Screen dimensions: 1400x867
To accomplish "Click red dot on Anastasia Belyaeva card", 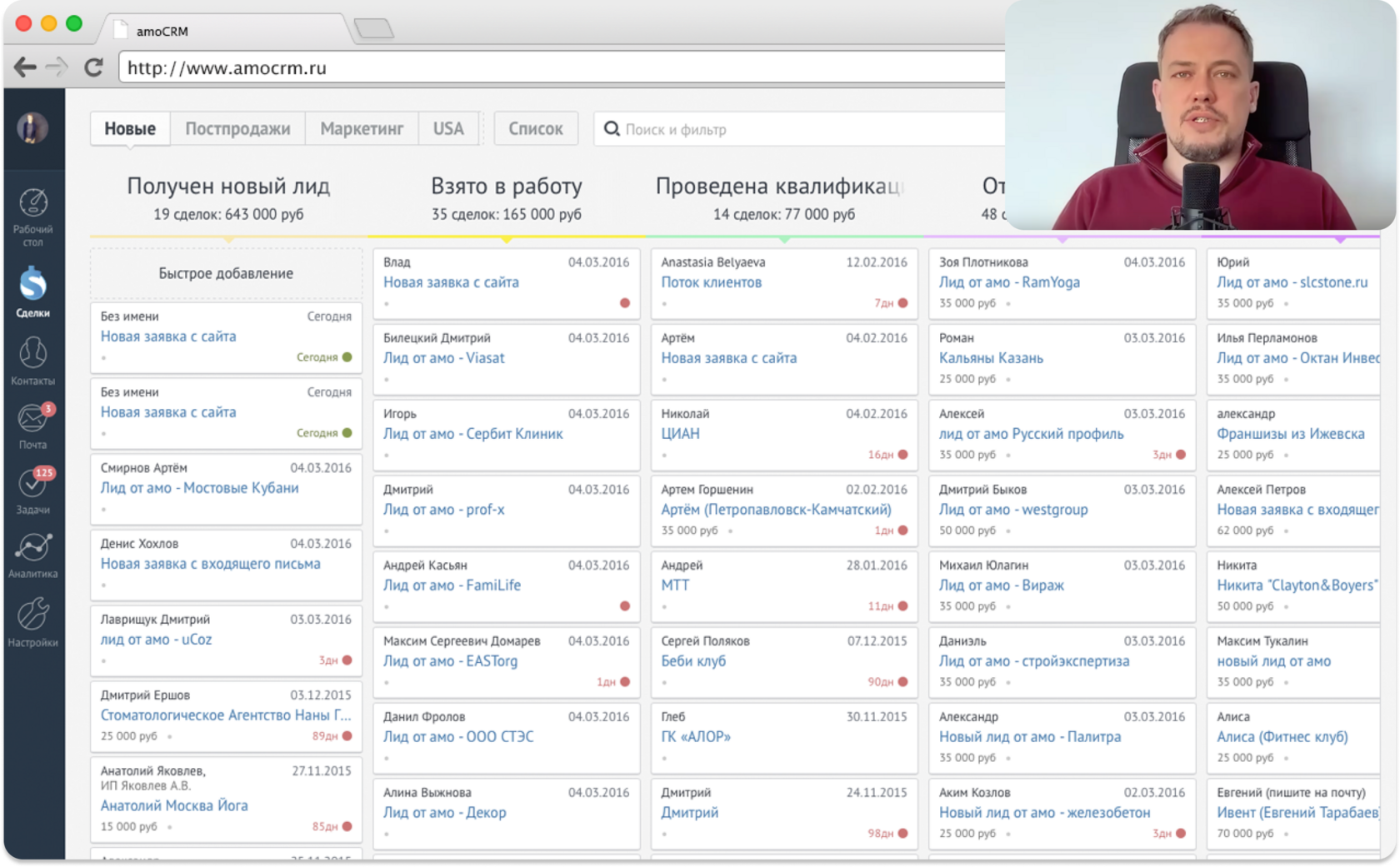I will pos(903,303).
